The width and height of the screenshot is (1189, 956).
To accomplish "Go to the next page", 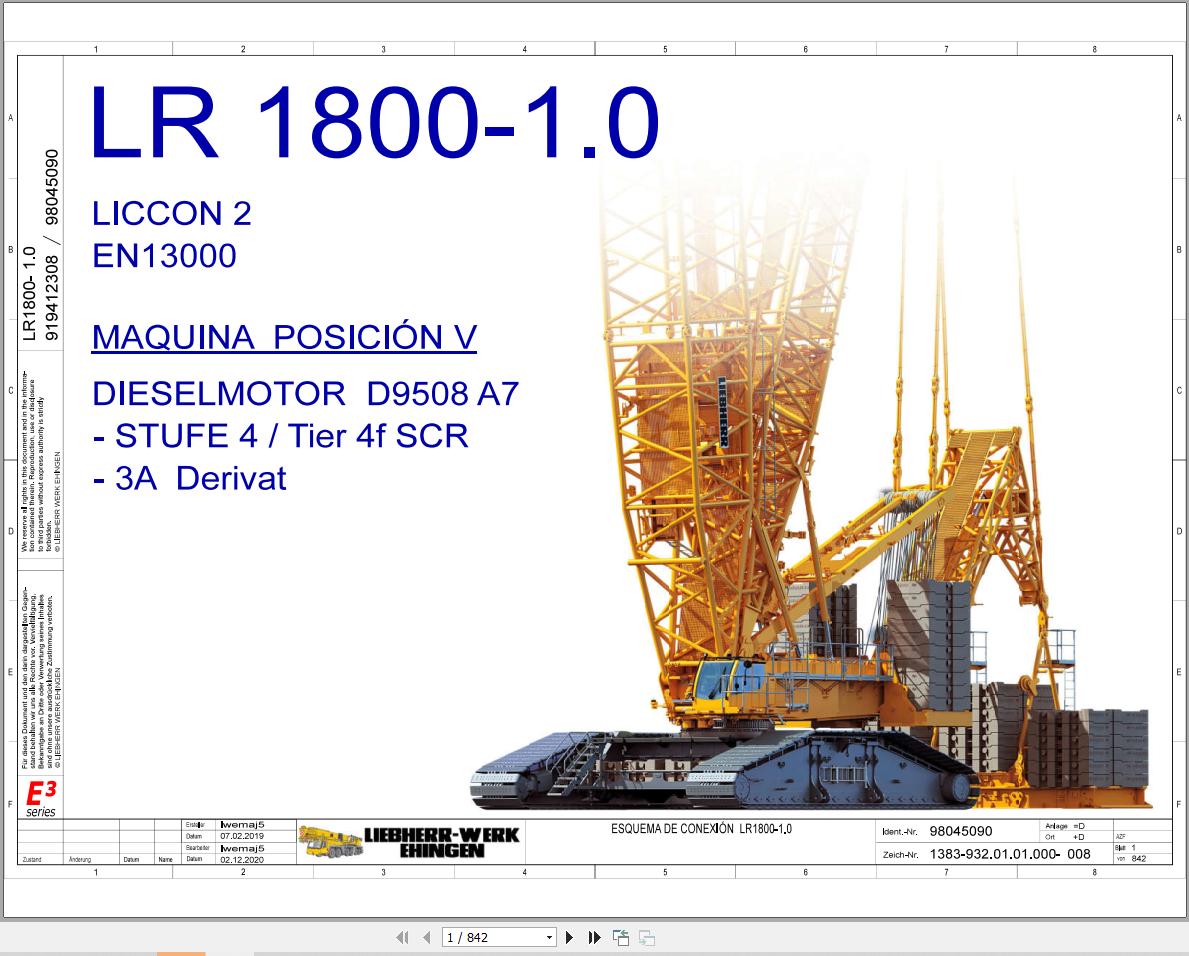I will [569, 938].
